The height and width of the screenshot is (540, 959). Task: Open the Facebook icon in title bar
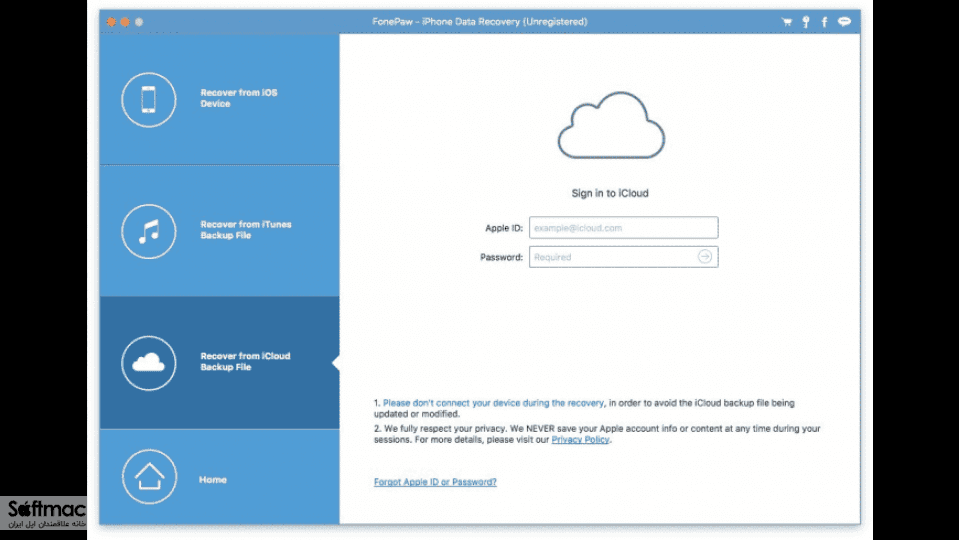pos(824,22)
